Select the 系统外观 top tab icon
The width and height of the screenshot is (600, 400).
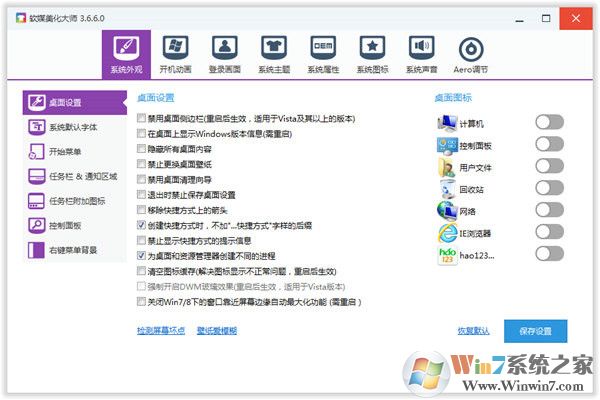[x=126, y=48]
